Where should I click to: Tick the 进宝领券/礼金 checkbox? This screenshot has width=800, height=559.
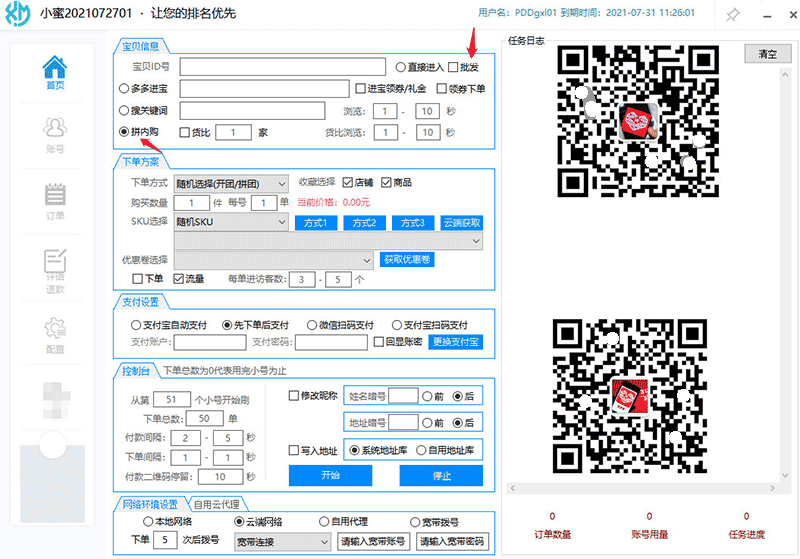click(x=360, y=89)
